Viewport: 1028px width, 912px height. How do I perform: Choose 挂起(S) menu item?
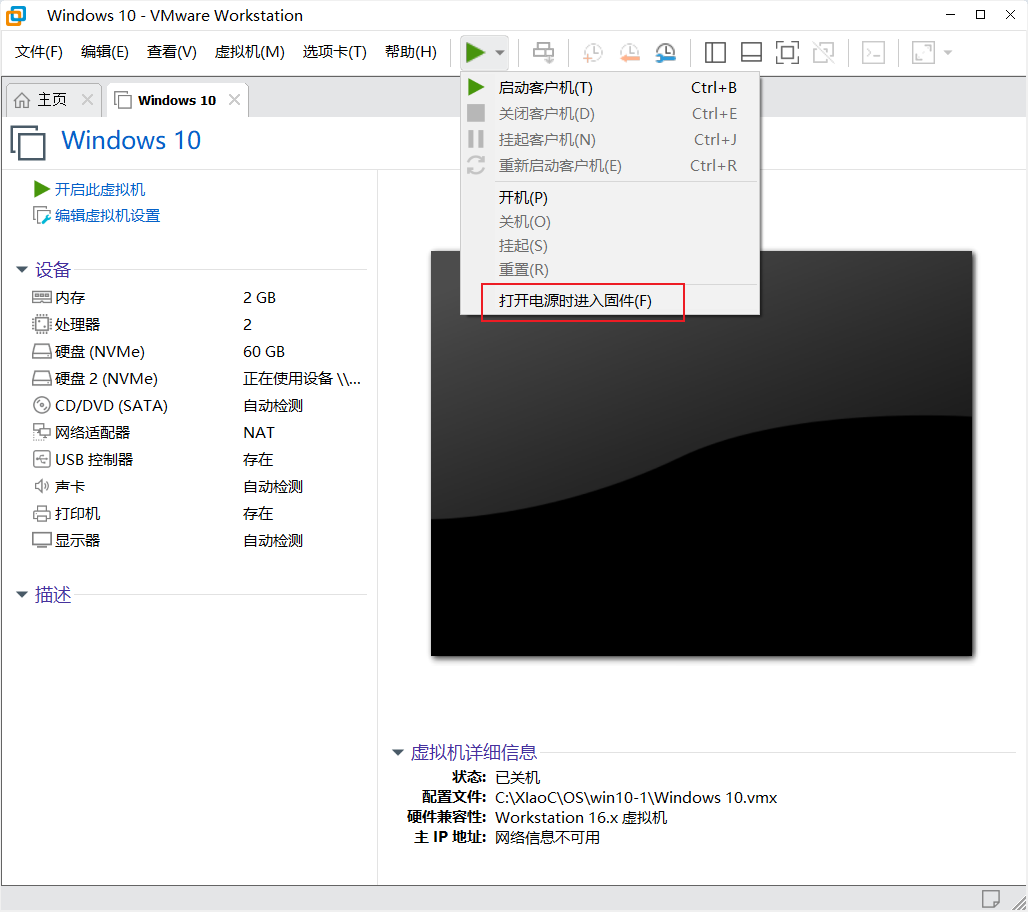click(610, 246)
